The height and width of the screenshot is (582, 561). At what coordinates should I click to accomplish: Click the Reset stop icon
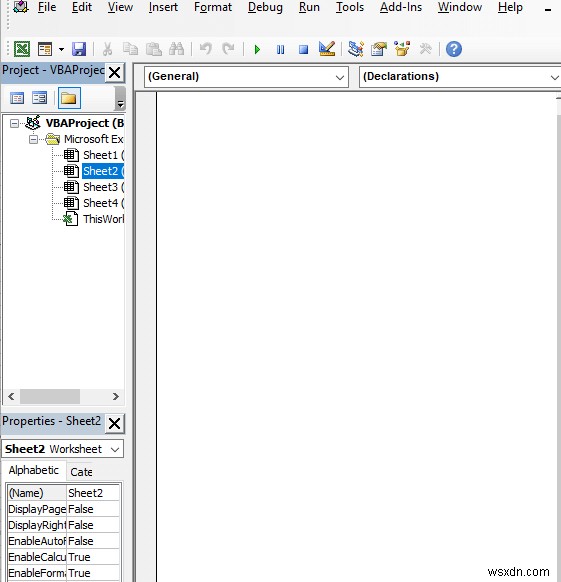303,49
